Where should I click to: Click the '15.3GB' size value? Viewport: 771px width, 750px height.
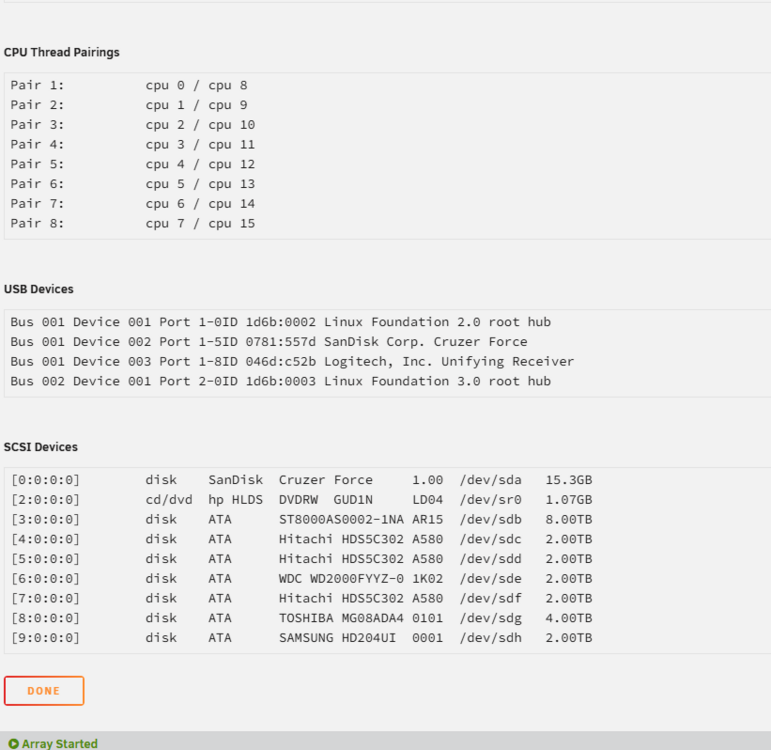(568, 480)
